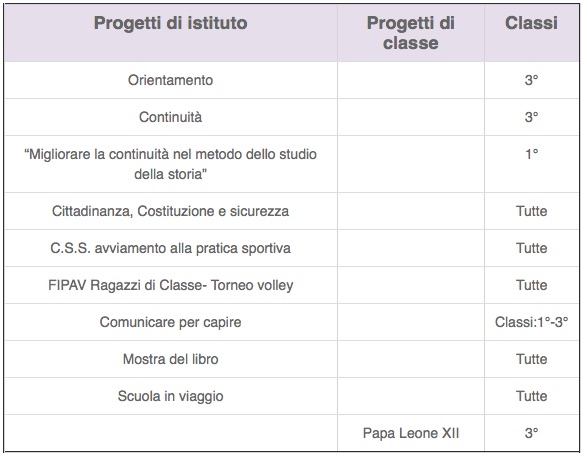Viewport: 584px width, 457px height.
Task: Click the Migliorare la continuità project text
Action: pyautogui.click(x=171, y=164)
